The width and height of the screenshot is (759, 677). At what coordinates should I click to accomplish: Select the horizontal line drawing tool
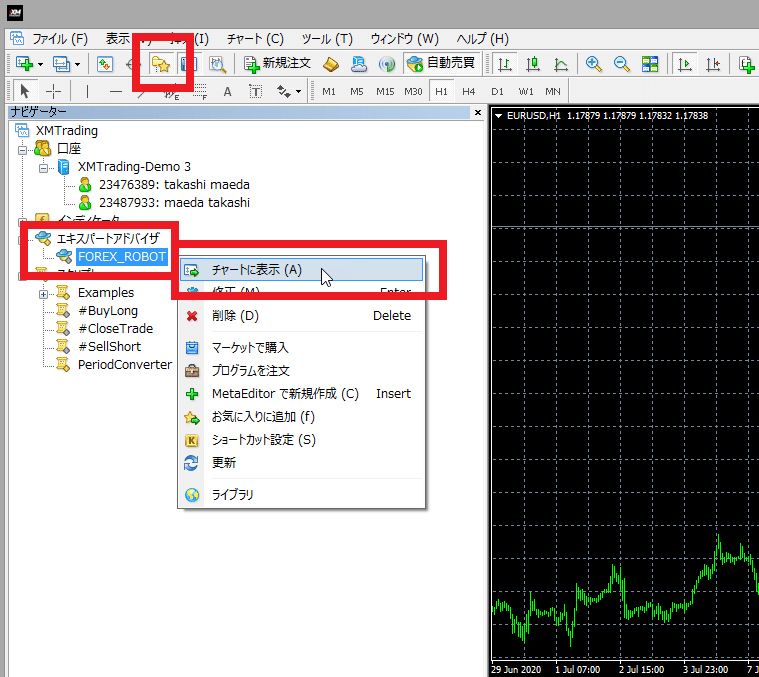click(115, 91)
